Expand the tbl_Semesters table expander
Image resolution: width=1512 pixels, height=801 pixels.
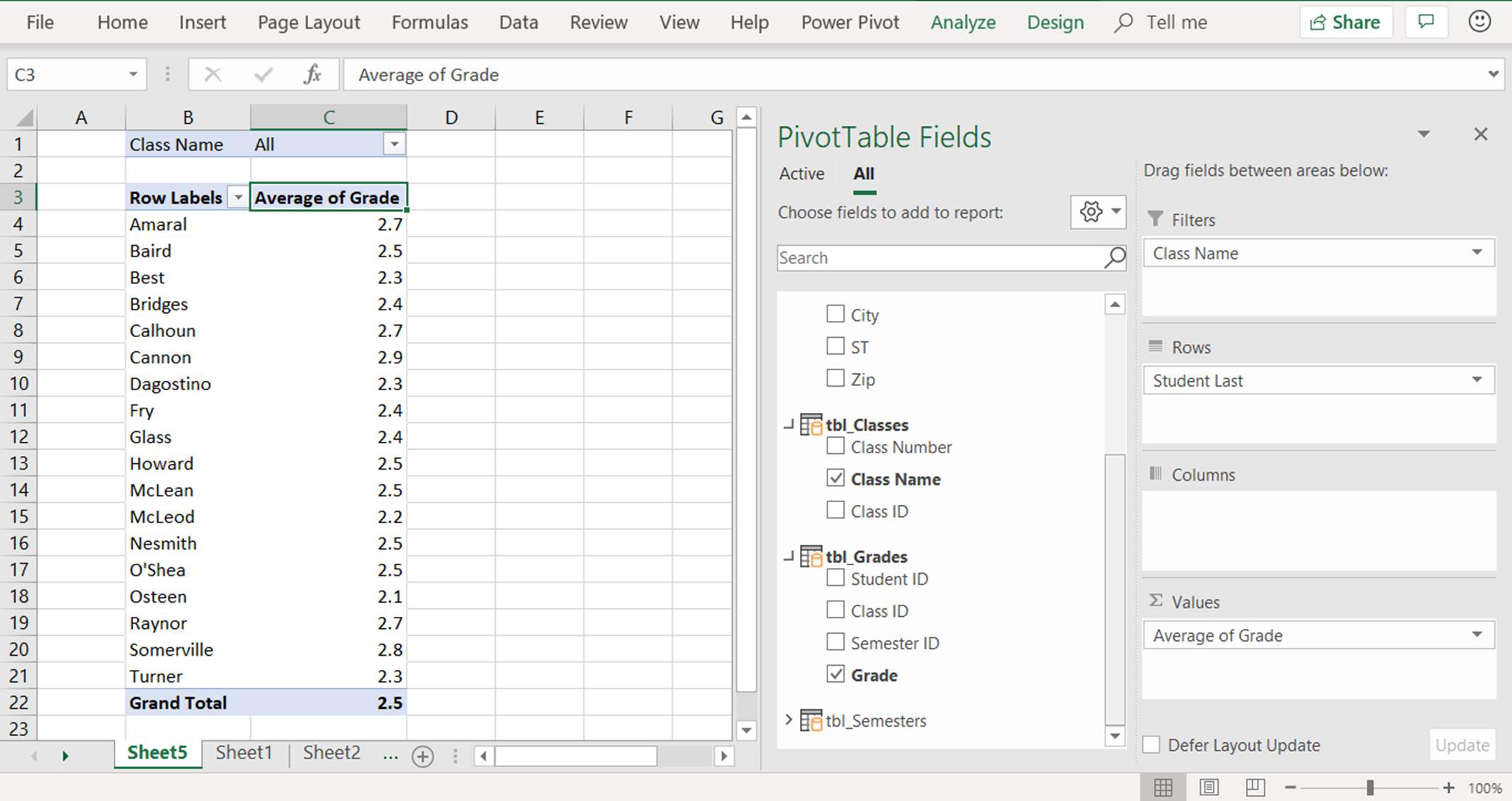tap(789, 720)
